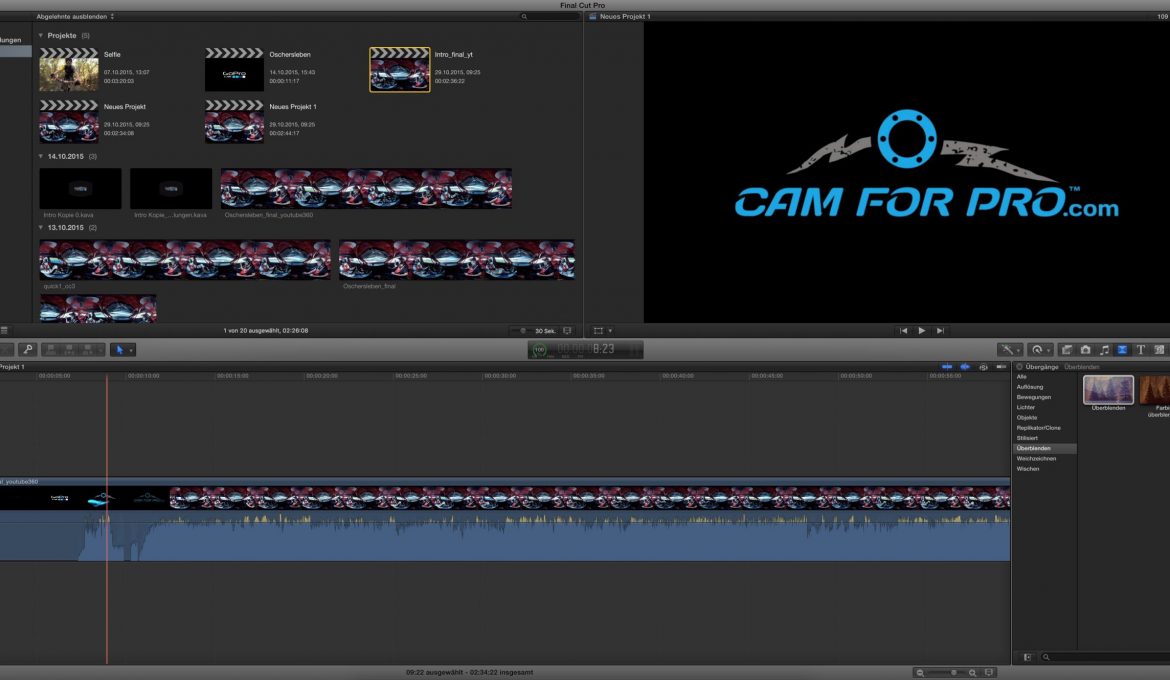
Task: Select the Selfie project thumbnail
Action: tap(69, 69)
